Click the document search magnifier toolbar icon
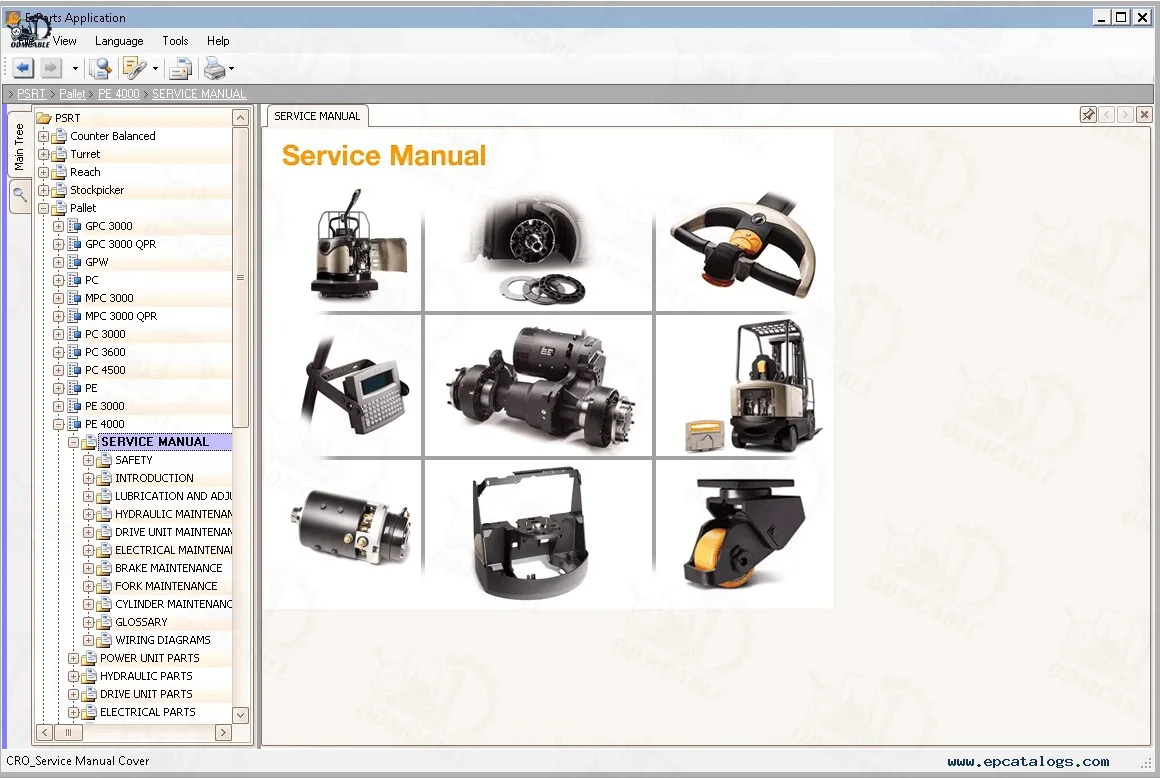 (x=99, y=68)
